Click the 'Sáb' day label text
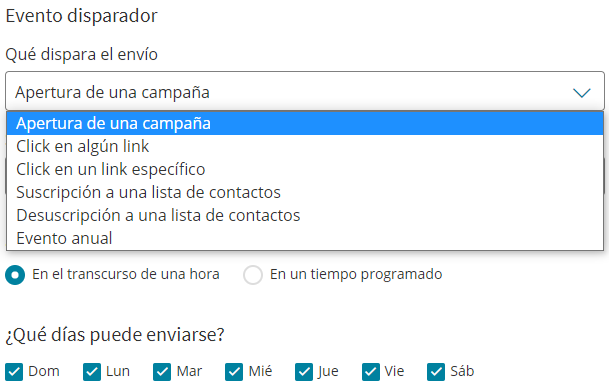The image size is (609, 390). tap(462, 371)
